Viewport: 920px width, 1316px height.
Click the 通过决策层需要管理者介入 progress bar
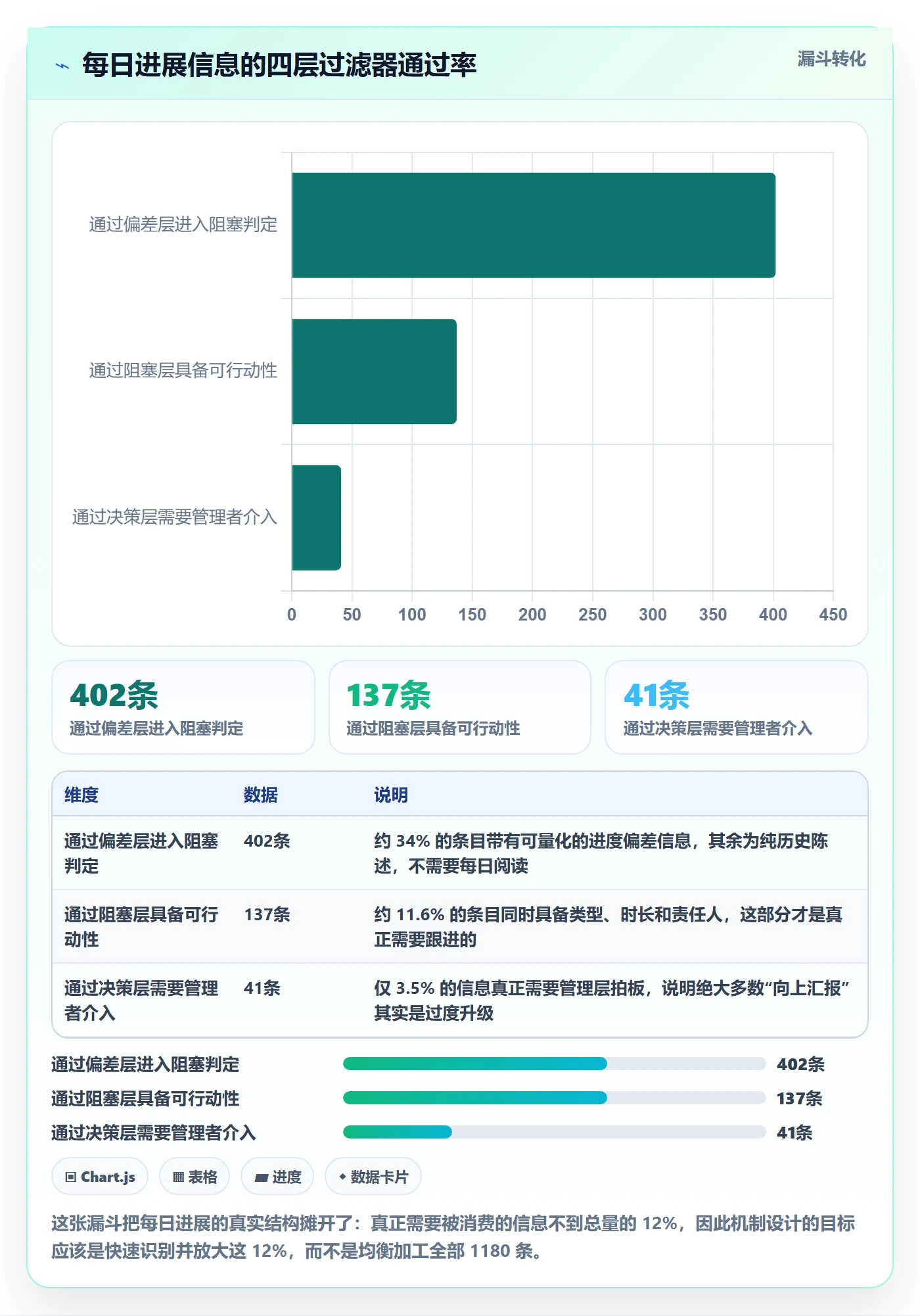pyautogui.click(x=554, y=1132)
